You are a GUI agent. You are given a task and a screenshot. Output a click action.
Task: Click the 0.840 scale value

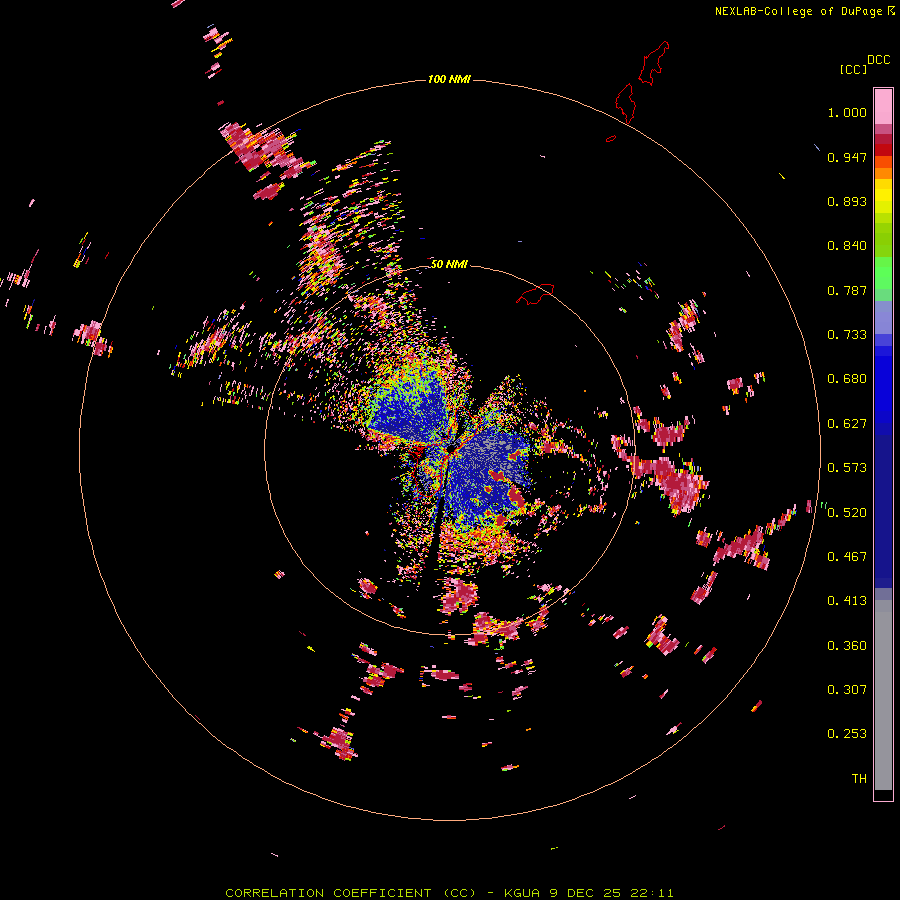point(847,246)
